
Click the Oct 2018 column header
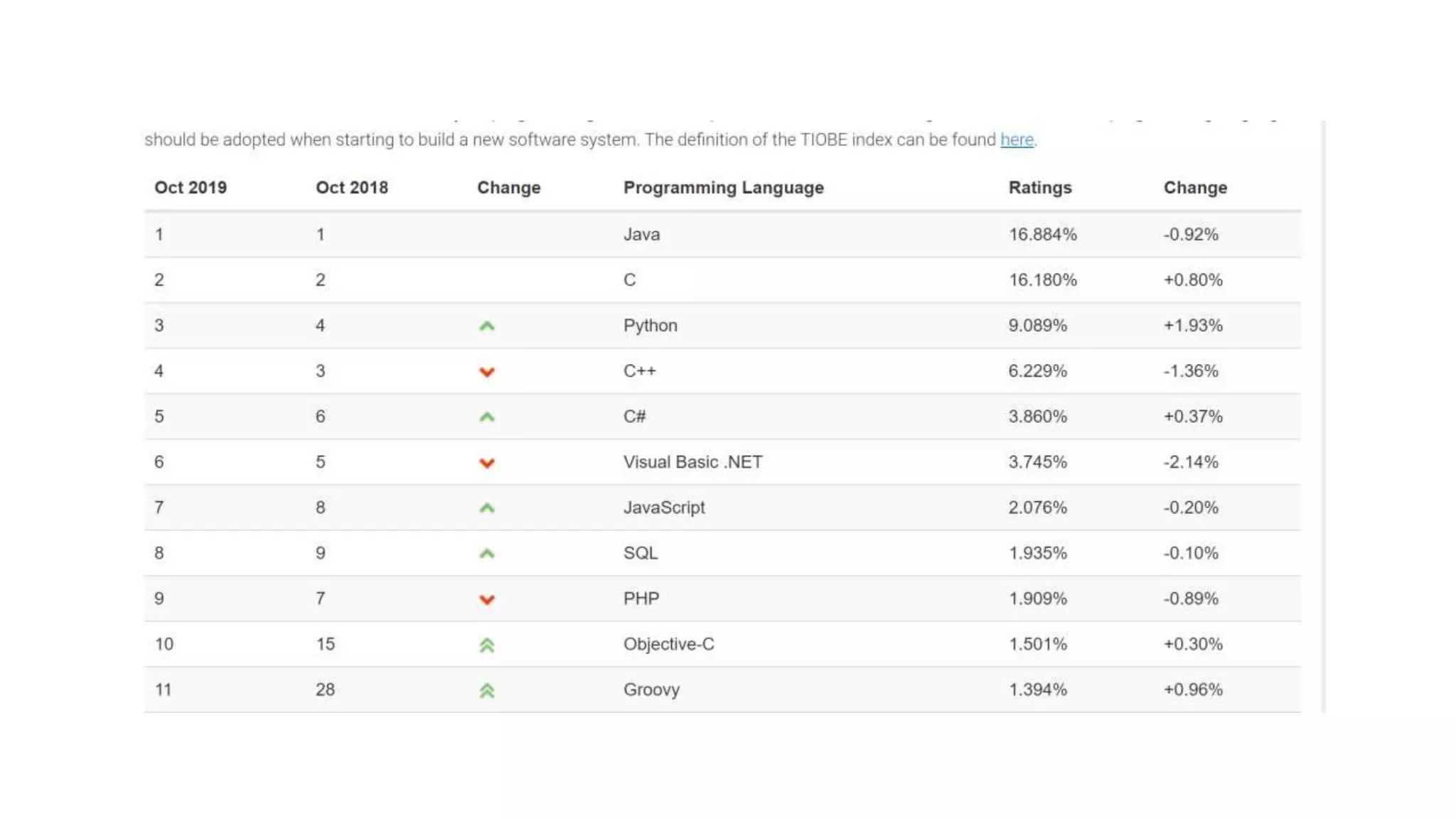352,188
